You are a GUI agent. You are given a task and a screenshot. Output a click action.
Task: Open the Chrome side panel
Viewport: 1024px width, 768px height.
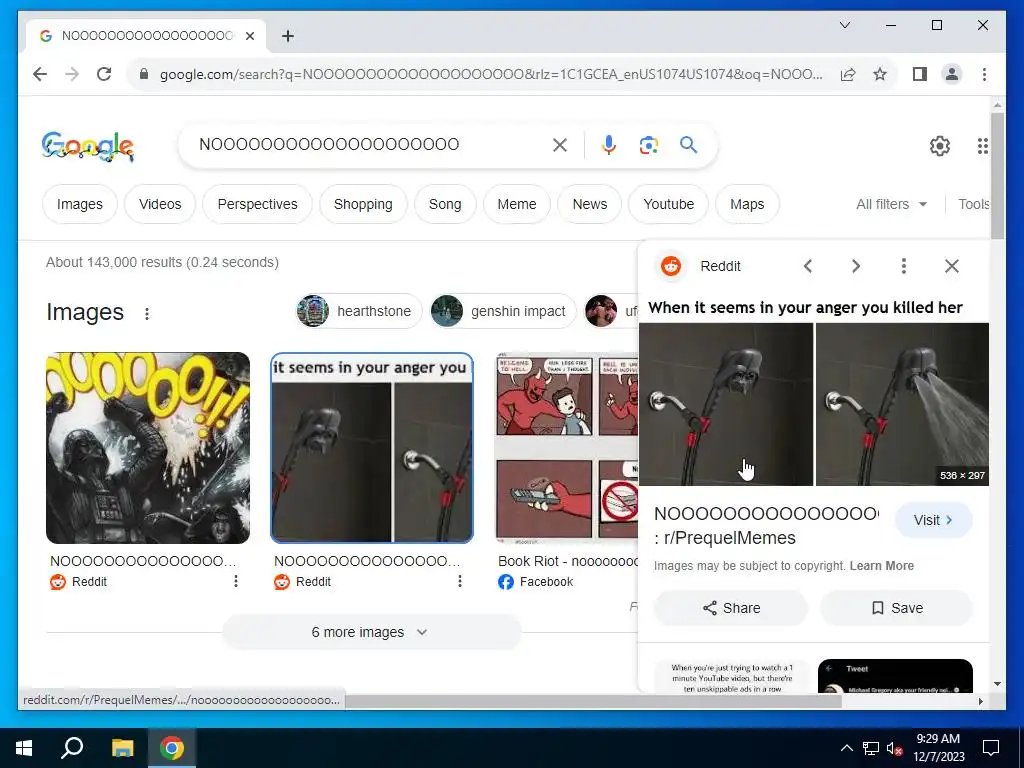pyautogui.click(x=920, y=74)
